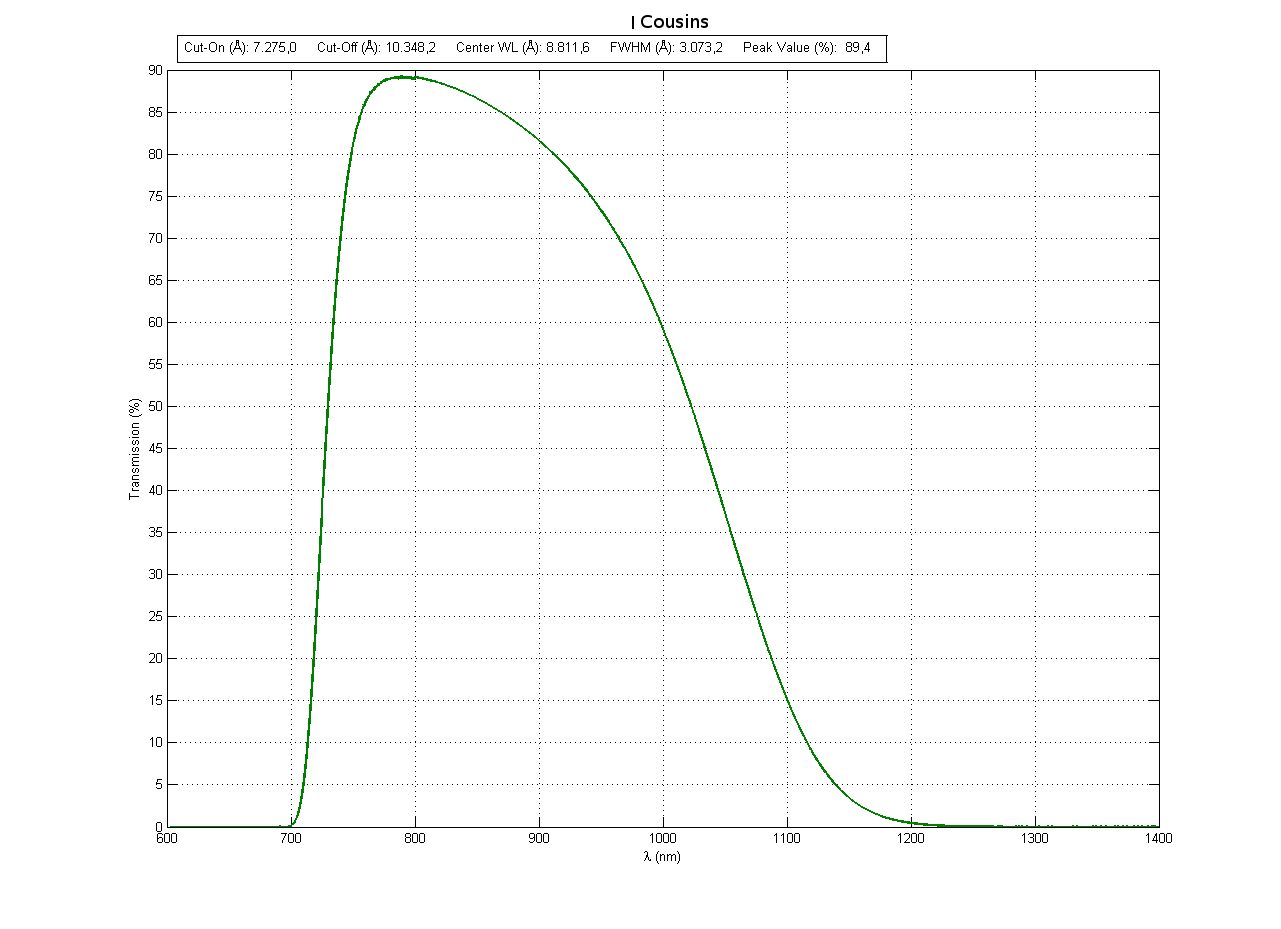1281x929 pixels.
Task: Click y-axis tick label 70
Action: click(x=155, y=238)
